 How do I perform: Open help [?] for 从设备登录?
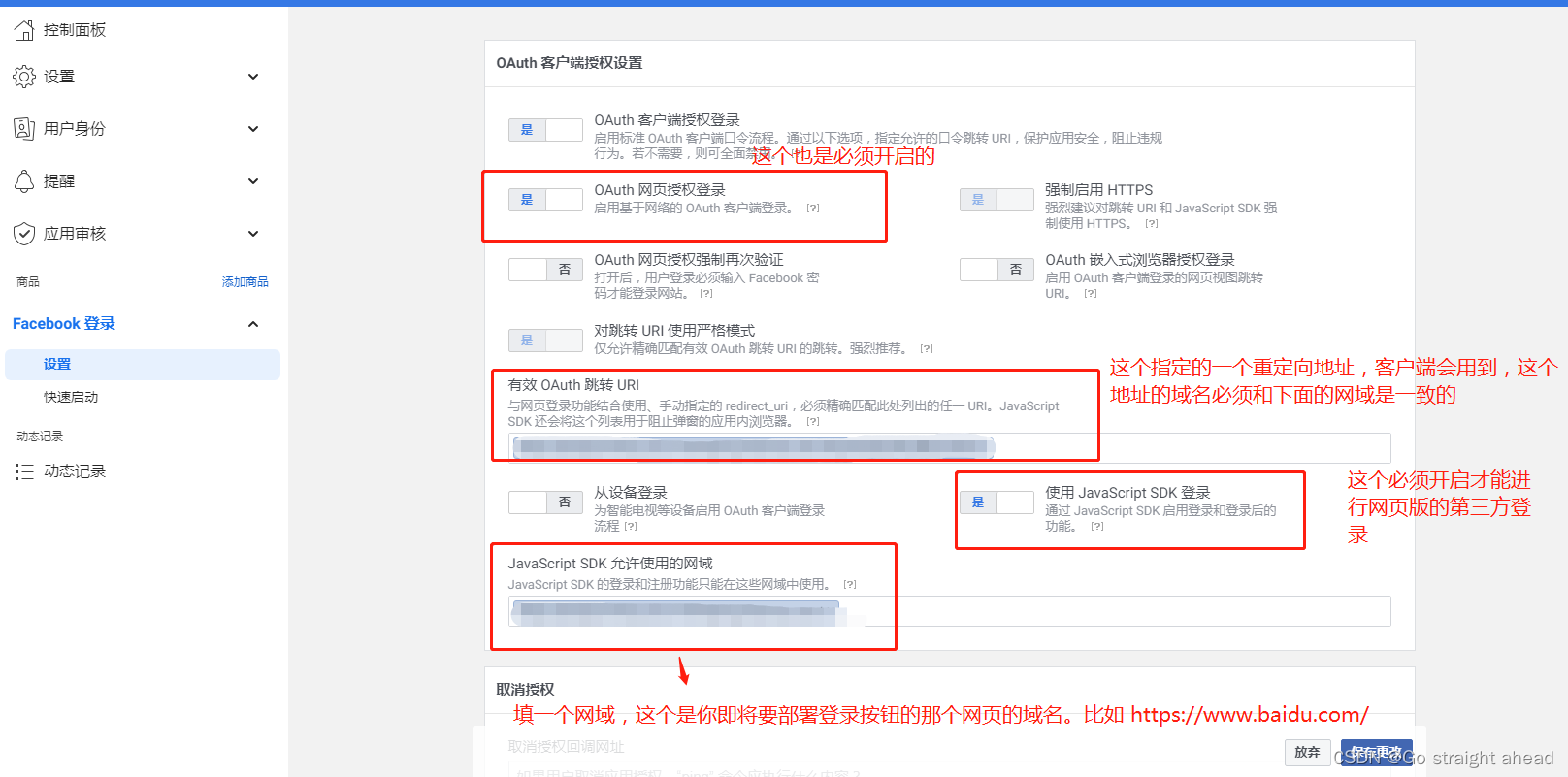click(x=631, y=527)
